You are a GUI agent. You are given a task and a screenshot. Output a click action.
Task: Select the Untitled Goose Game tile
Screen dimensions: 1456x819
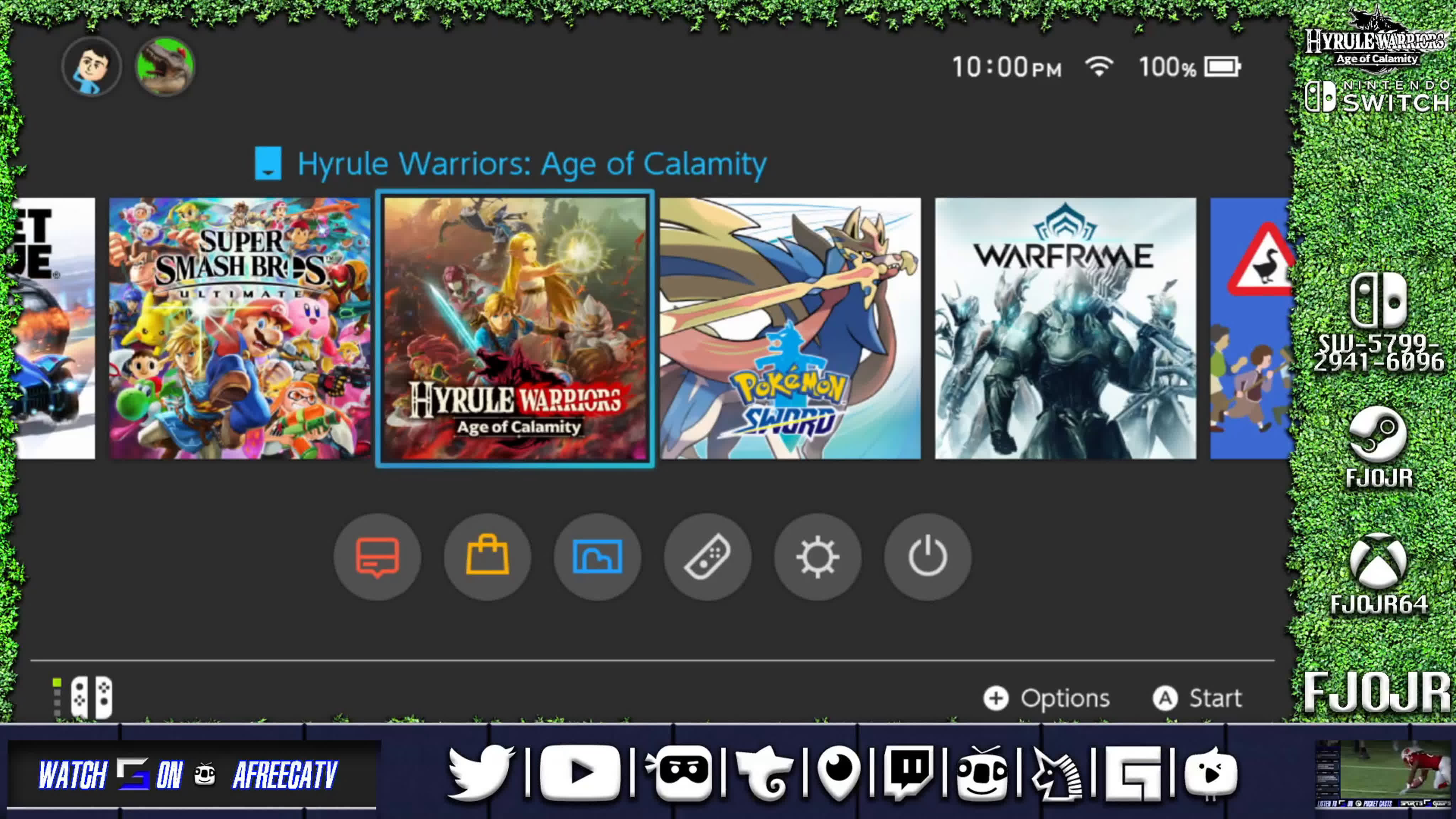(x=1251, y=328)
